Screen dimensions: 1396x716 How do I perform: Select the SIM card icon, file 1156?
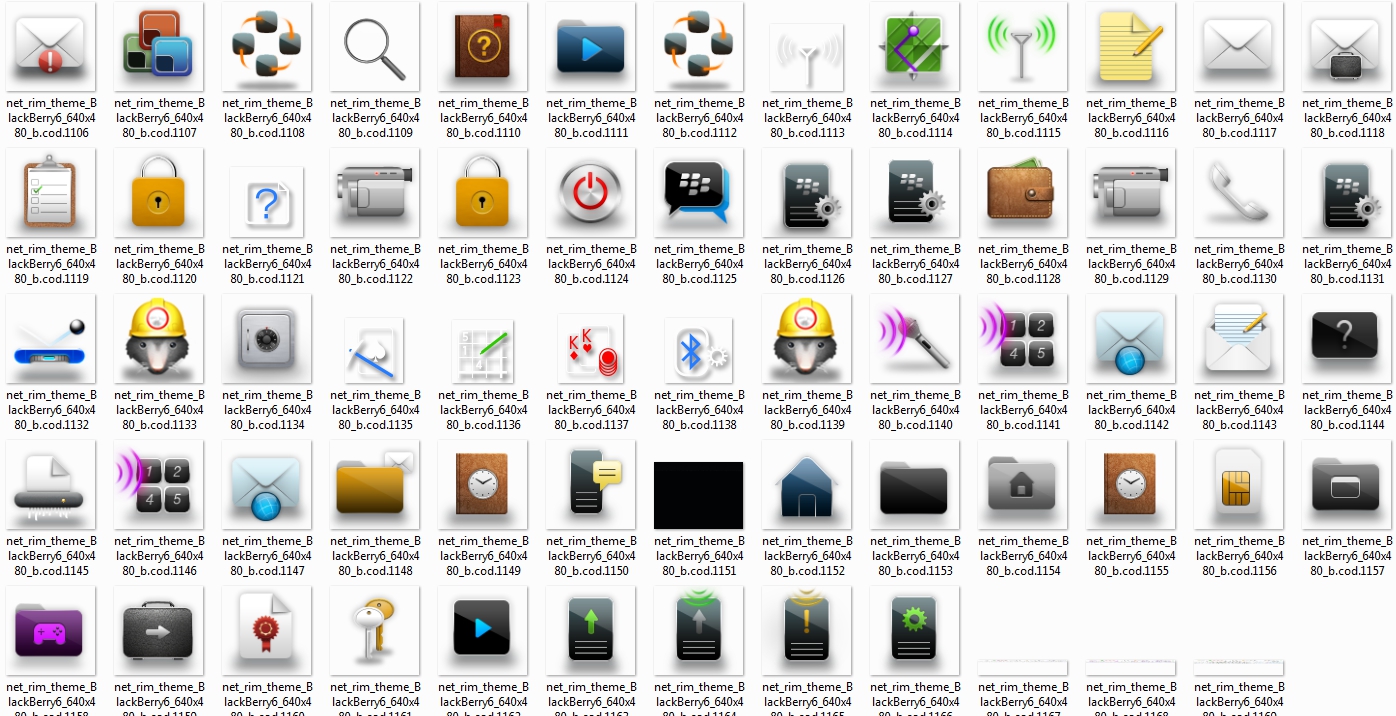tap(1239, 484)
